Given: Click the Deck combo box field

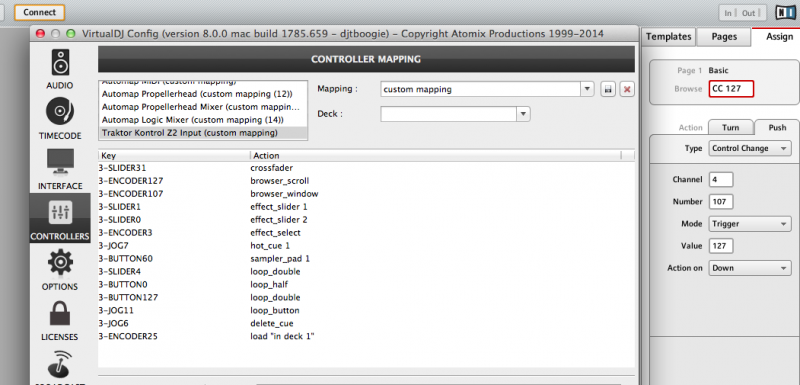Looking at the screenshot, I should [449, 114].
